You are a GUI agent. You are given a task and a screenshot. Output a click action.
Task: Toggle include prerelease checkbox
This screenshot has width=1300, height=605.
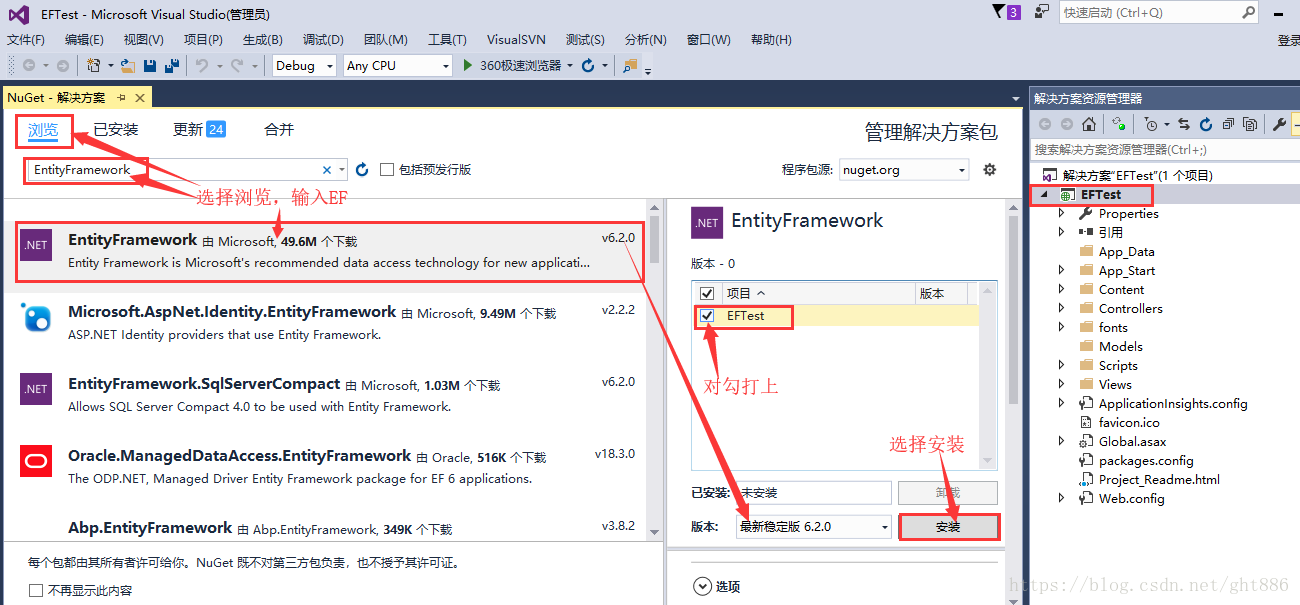point(387,170)
